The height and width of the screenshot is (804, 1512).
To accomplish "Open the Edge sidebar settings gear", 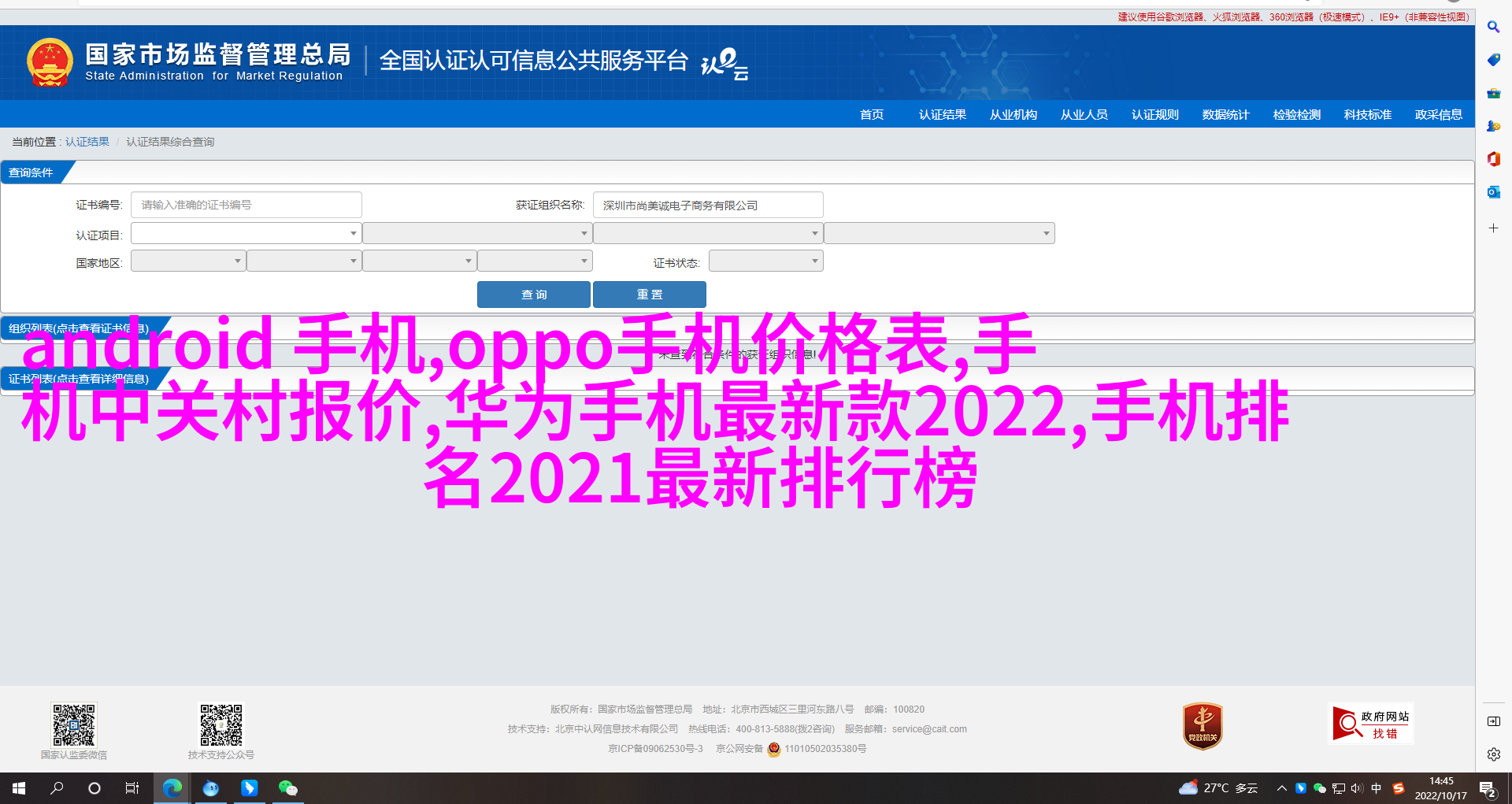I will [x=1493, y=754].
